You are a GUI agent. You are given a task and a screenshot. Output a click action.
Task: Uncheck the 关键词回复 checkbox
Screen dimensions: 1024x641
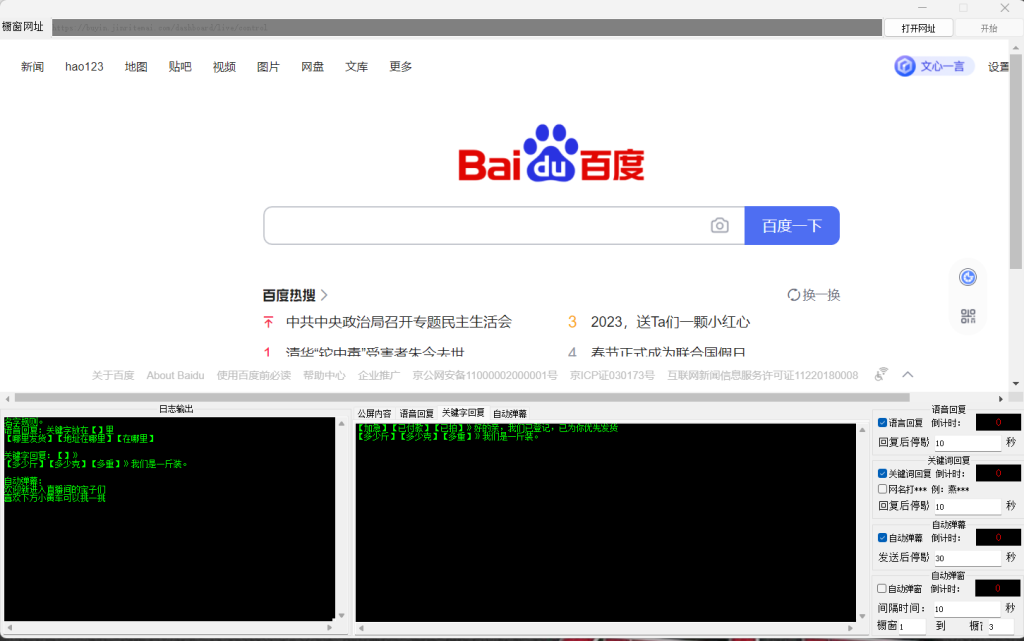click(882, 473)
